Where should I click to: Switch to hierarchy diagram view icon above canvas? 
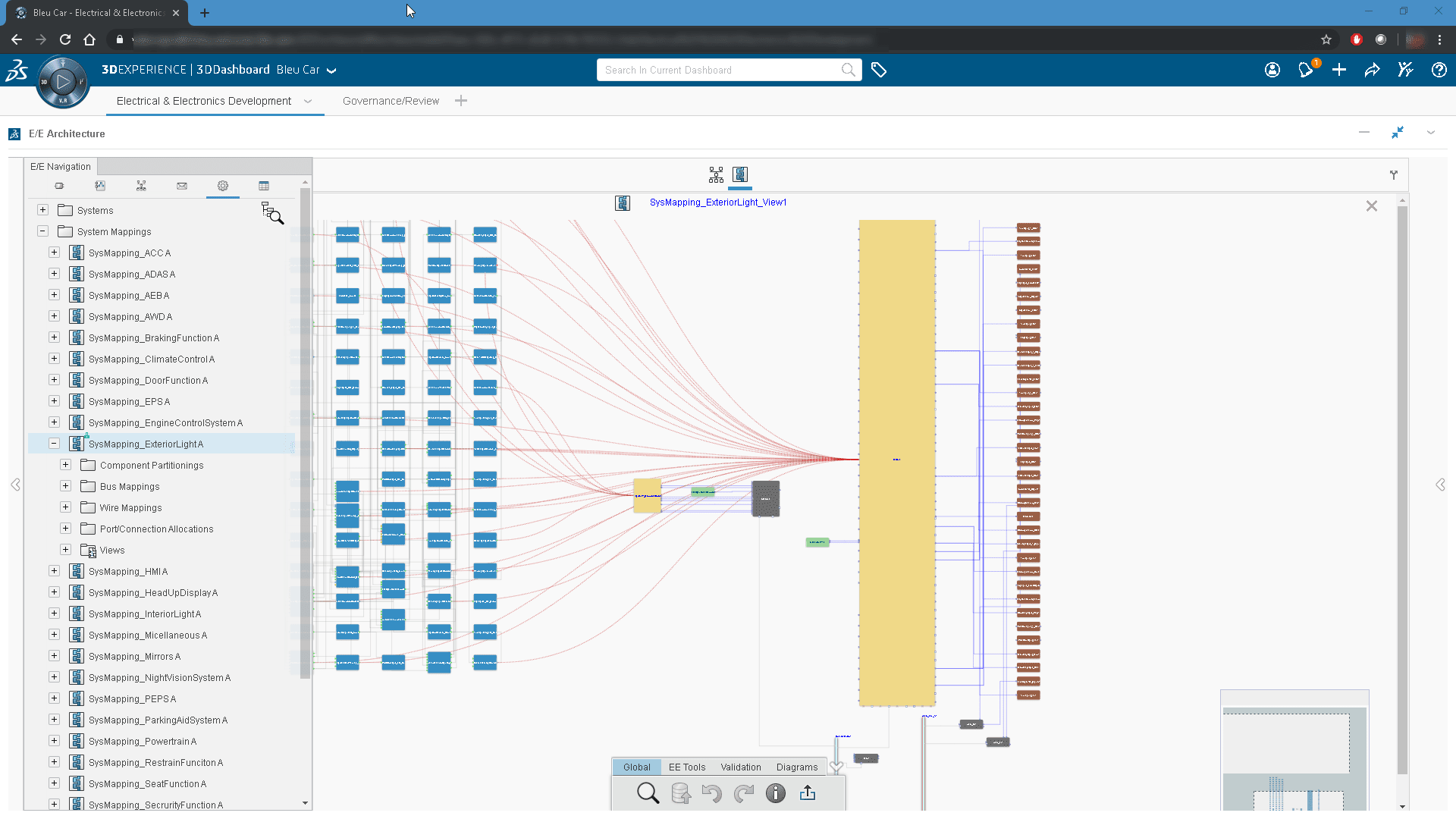click(716, 175)
